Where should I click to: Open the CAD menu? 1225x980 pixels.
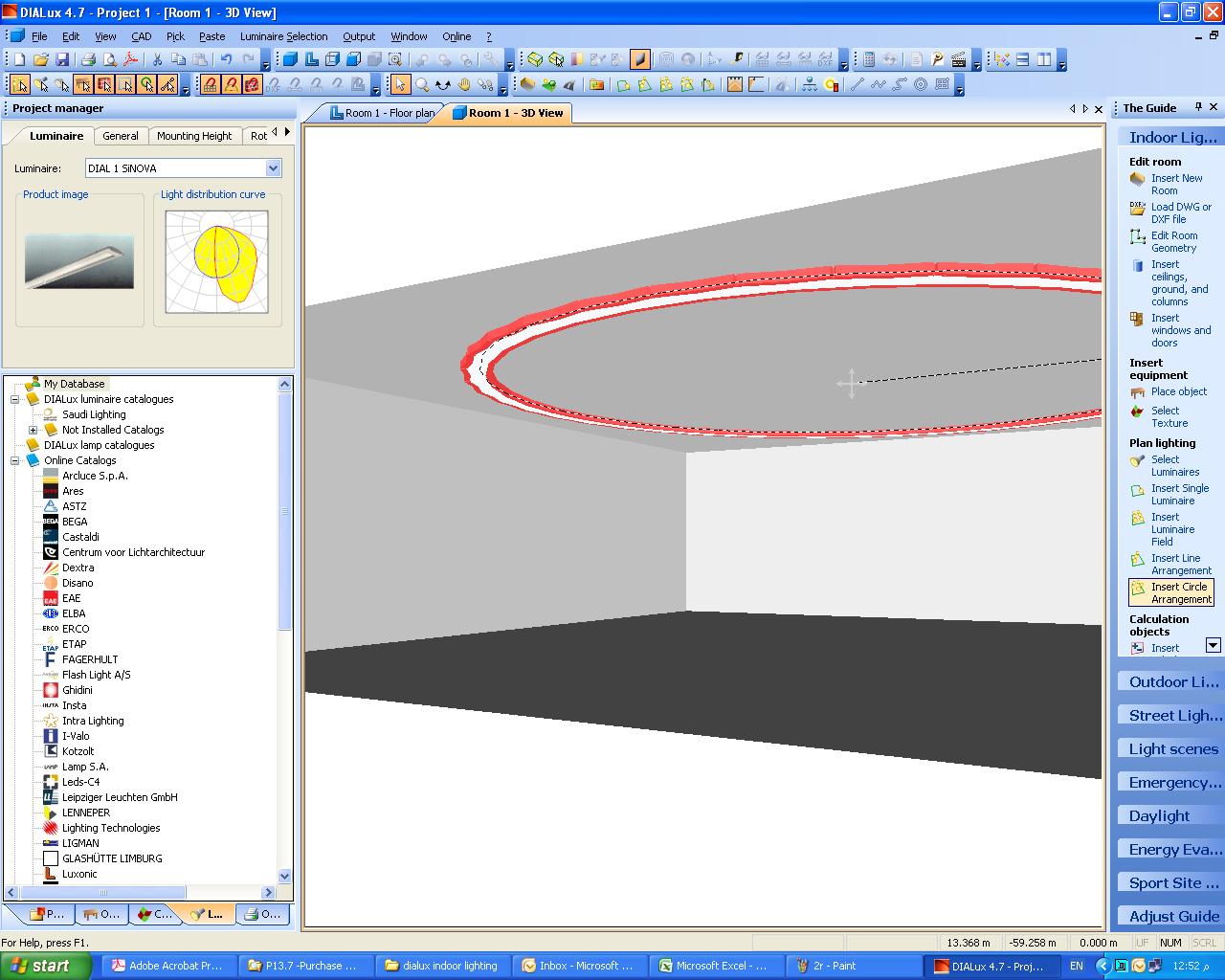(x=141, y=36)
